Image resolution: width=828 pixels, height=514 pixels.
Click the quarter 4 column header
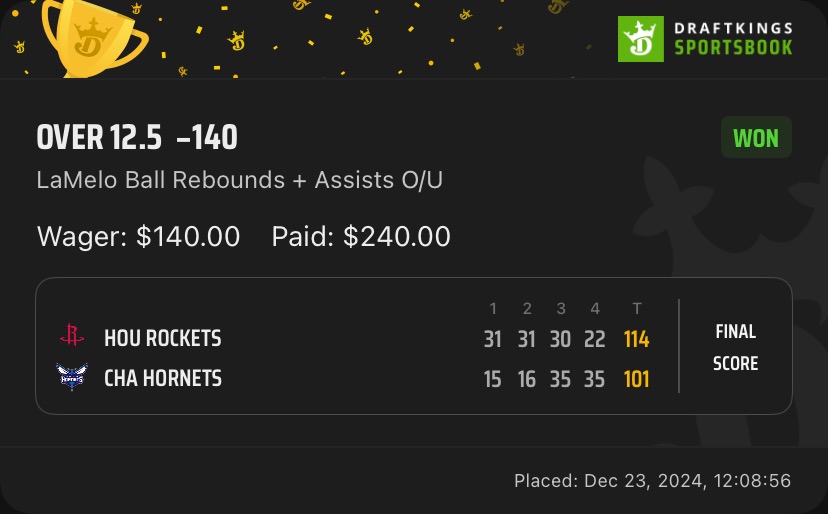click(x=594, y=308)
